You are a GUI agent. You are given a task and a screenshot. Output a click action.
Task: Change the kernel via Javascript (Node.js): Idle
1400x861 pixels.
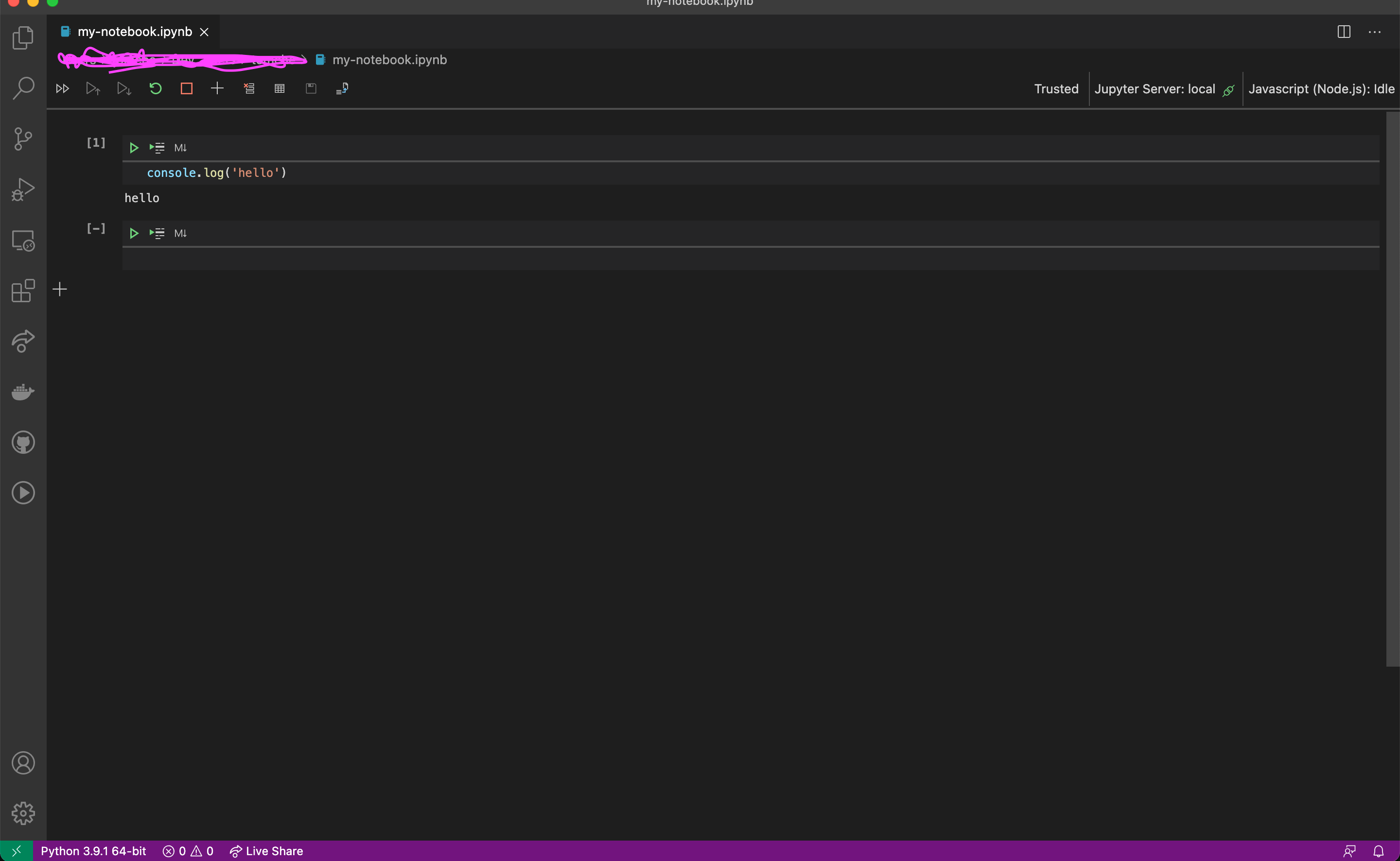1322,89
